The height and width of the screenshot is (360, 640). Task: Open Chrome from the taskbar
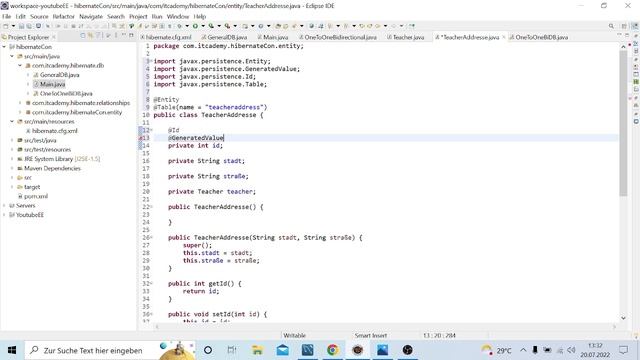[x=333, y=350]
